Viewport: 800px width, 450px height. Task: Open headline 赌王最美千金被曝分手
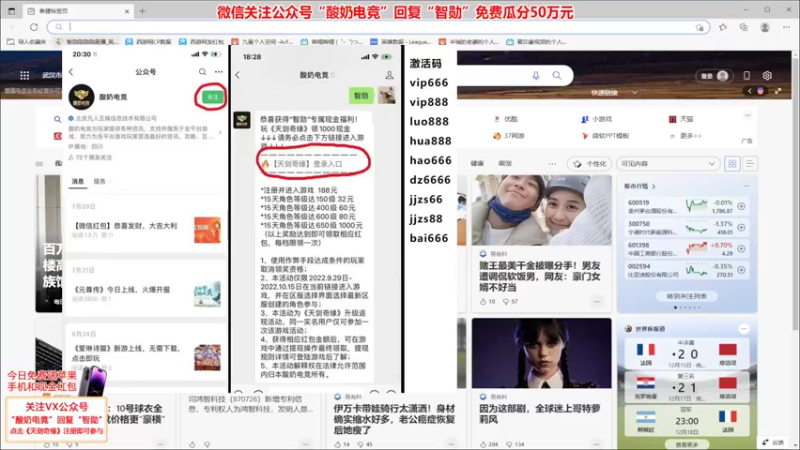click(x=540, y=276)
